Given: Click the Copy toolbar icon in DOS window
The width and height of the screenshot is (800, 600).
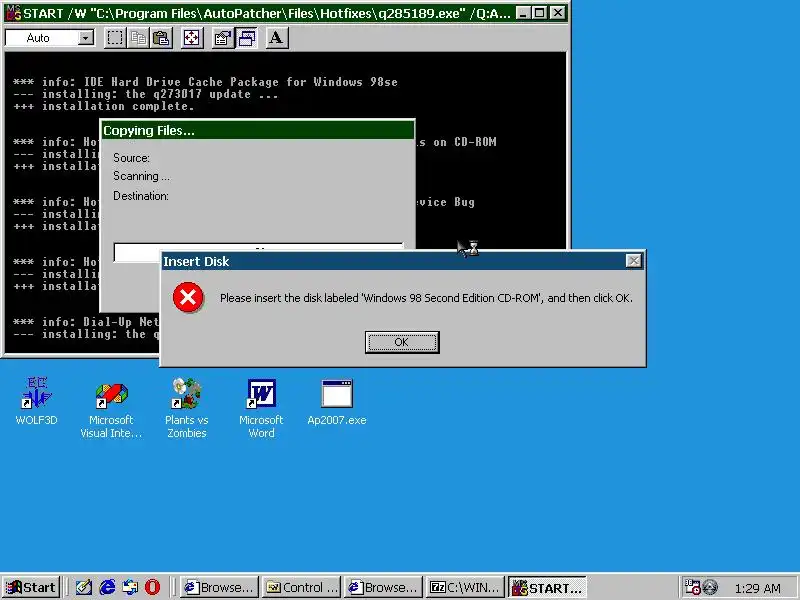Looking at the screenshot, I should click(x=138, y=38).
